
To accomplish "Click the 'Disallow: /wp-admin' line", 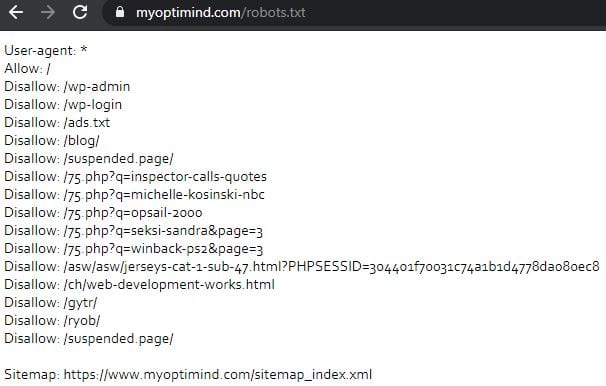I will pos(67,87).
